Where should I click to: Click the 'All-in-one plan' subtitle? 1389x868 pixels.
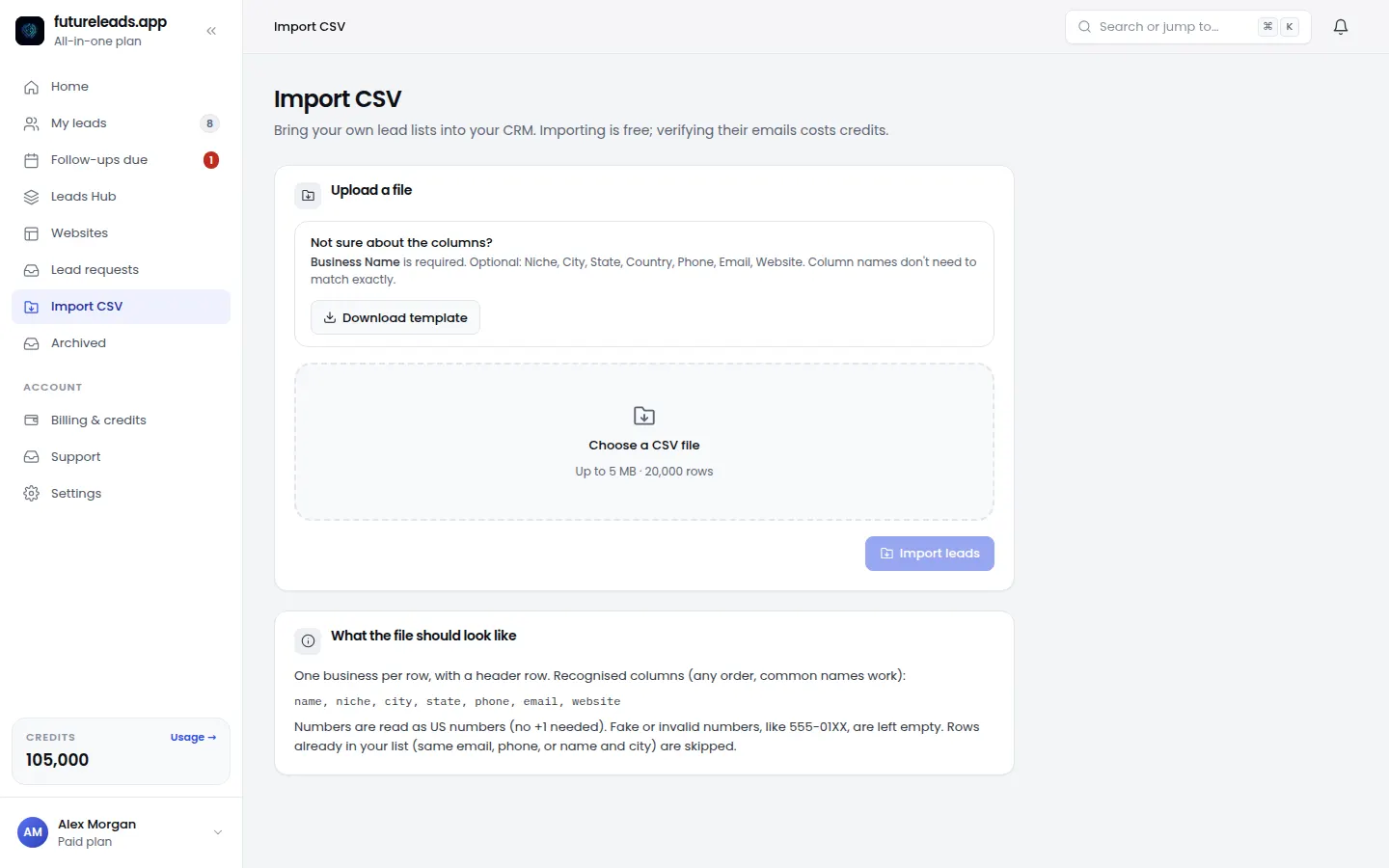(97, 41)
